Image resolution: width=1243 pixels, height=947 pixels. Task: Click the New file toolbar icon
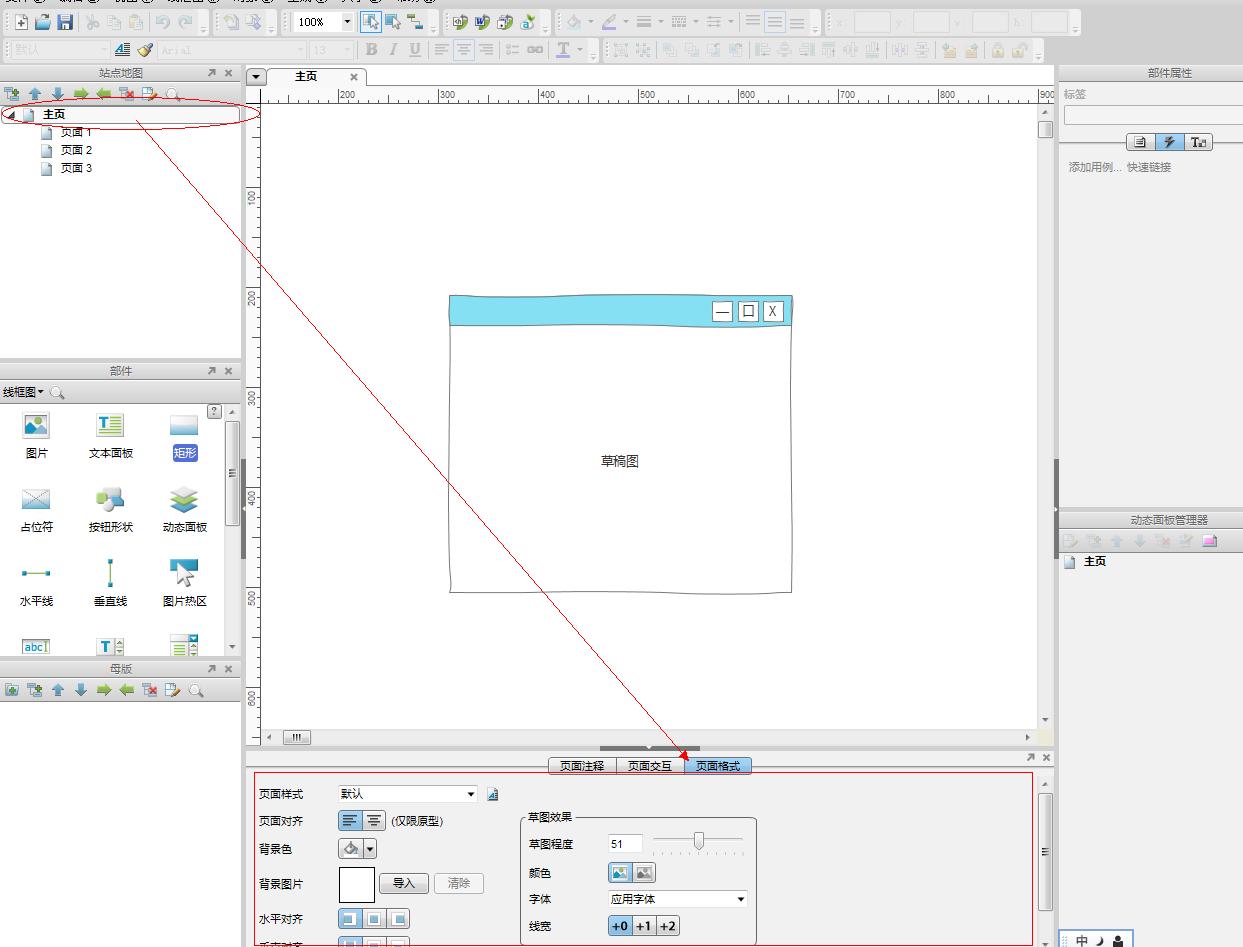(x=21, y=22)
